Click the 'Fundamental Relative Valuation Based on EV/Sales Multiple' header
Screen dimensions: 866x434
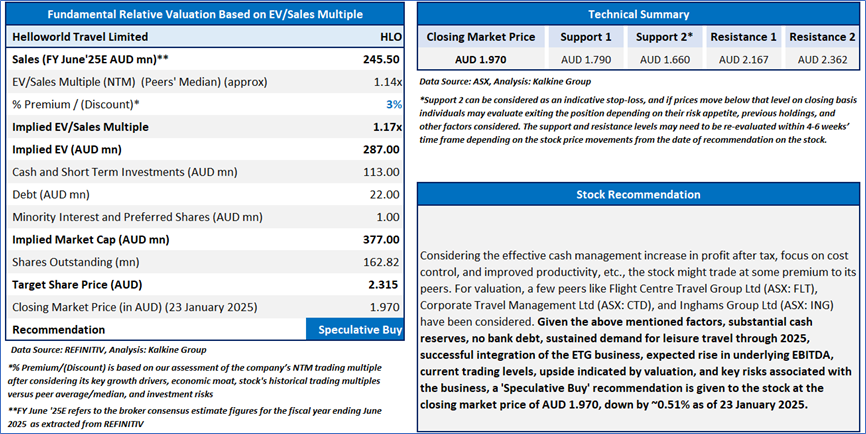click(x=205, y=14)
